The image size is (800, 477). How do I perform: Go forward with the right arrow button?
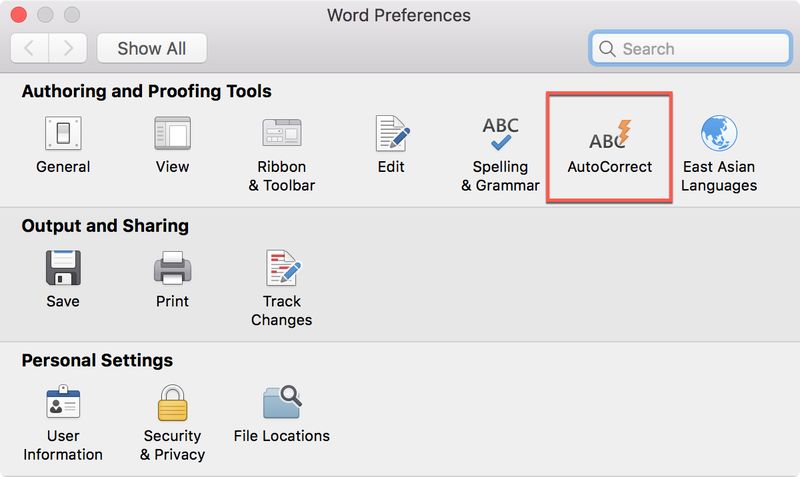[68, 48]
